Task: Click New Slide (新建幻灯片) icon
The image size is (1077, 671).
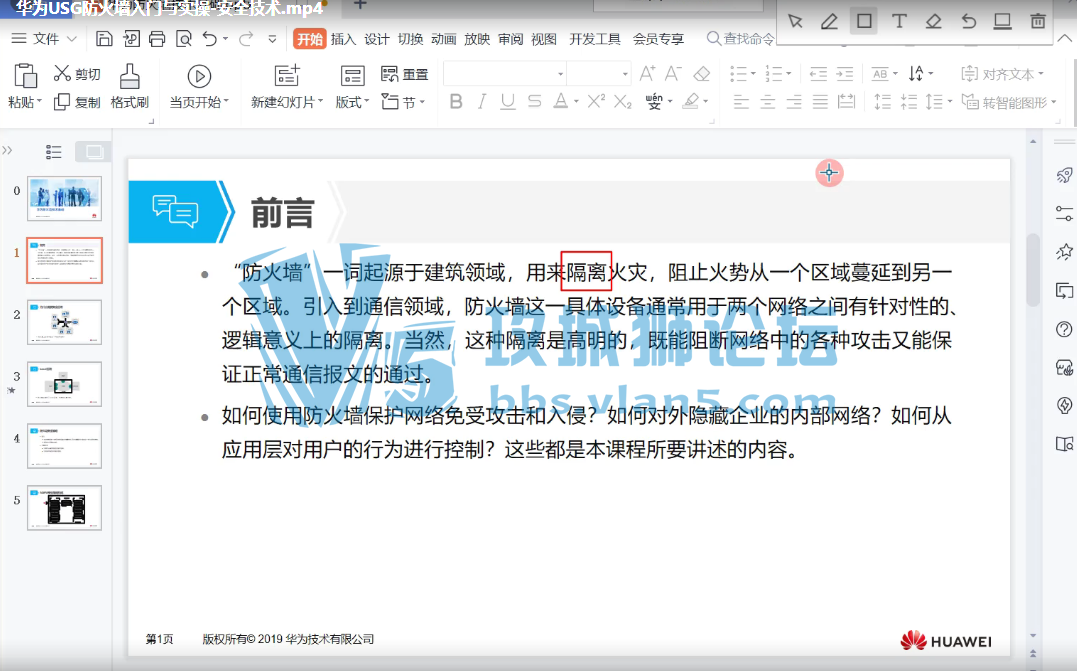Action: 287,76
